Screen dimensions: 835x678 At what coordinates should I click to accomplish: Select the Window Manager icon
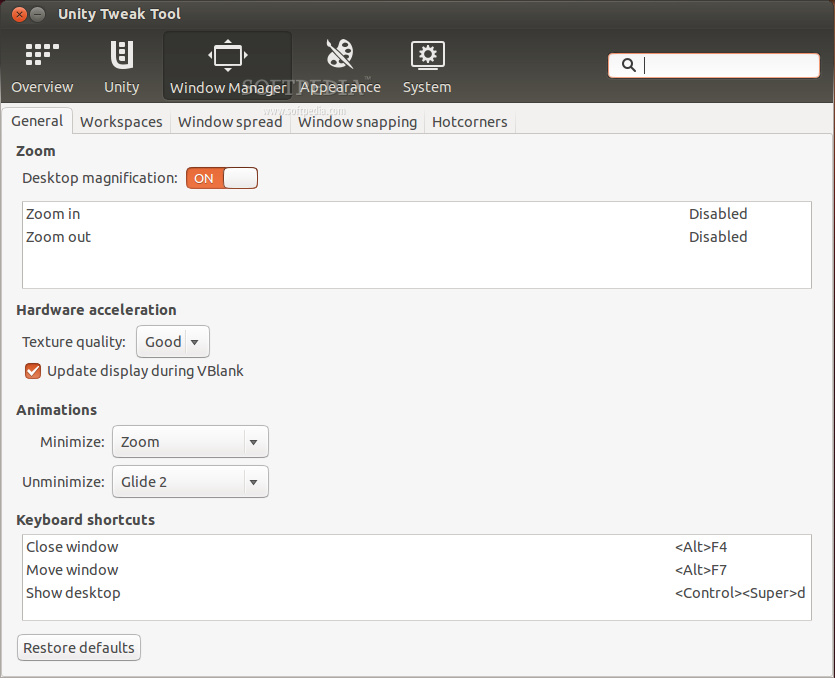228,55
